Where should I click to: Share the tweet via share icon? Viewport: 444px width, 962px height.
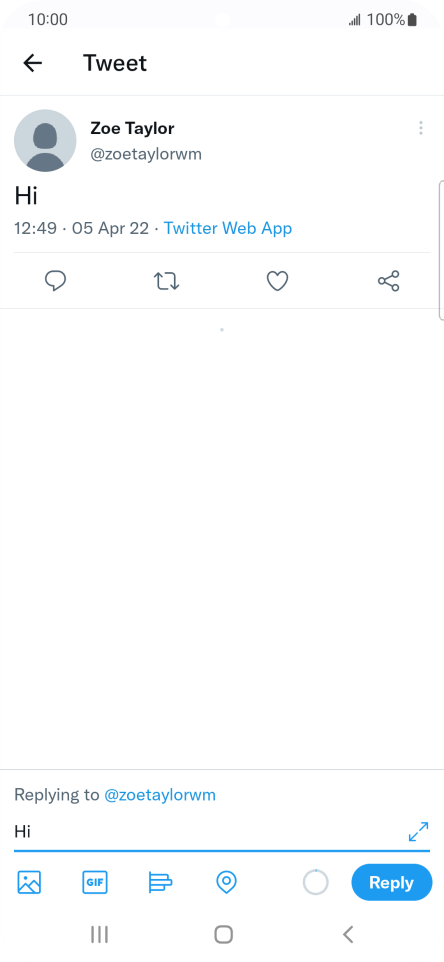coord(388,281)
